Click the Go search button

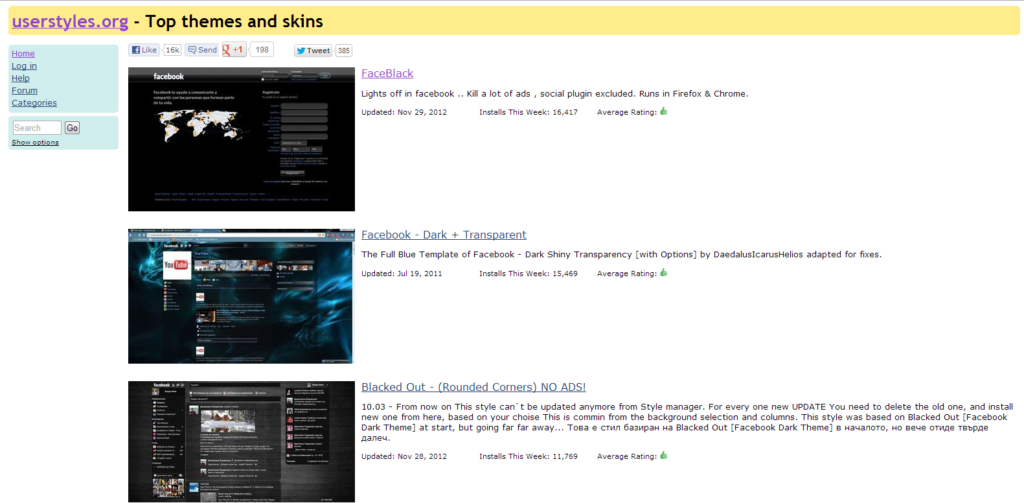[72, 127]
